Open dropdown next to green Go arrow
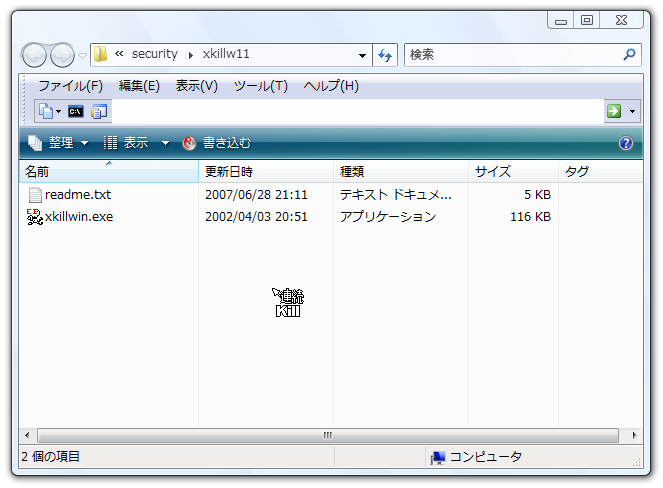Screen dimensions: 663x488 coord(633,112)
